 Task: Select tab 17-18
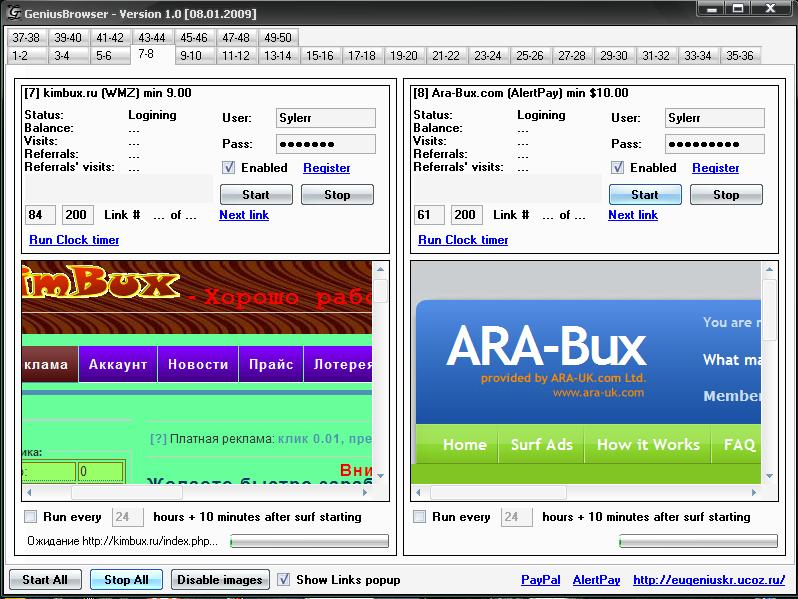click(362, 55)
